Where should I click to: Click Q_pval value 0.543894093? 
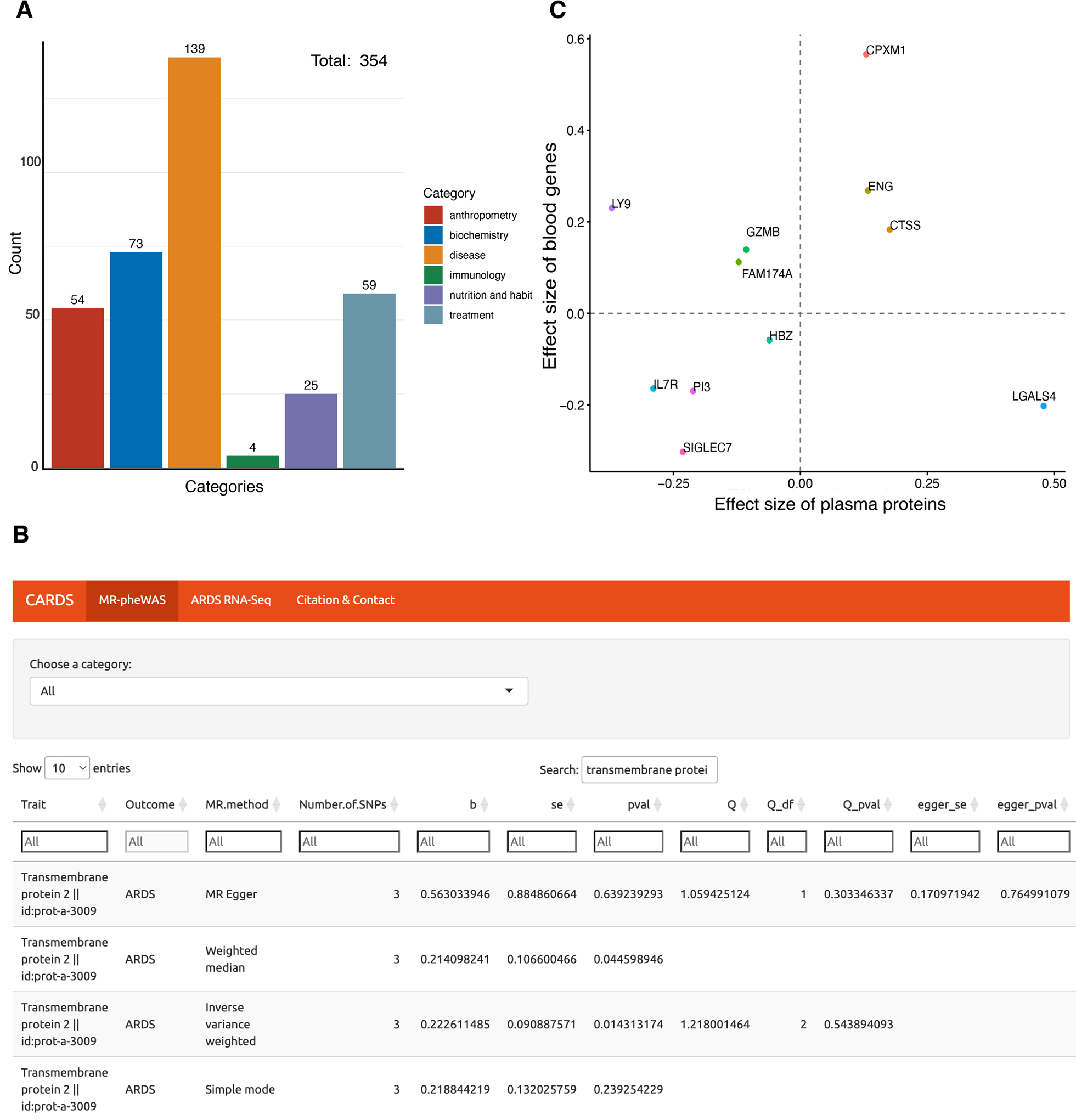pyautogui.click(x=858, y=1024)
